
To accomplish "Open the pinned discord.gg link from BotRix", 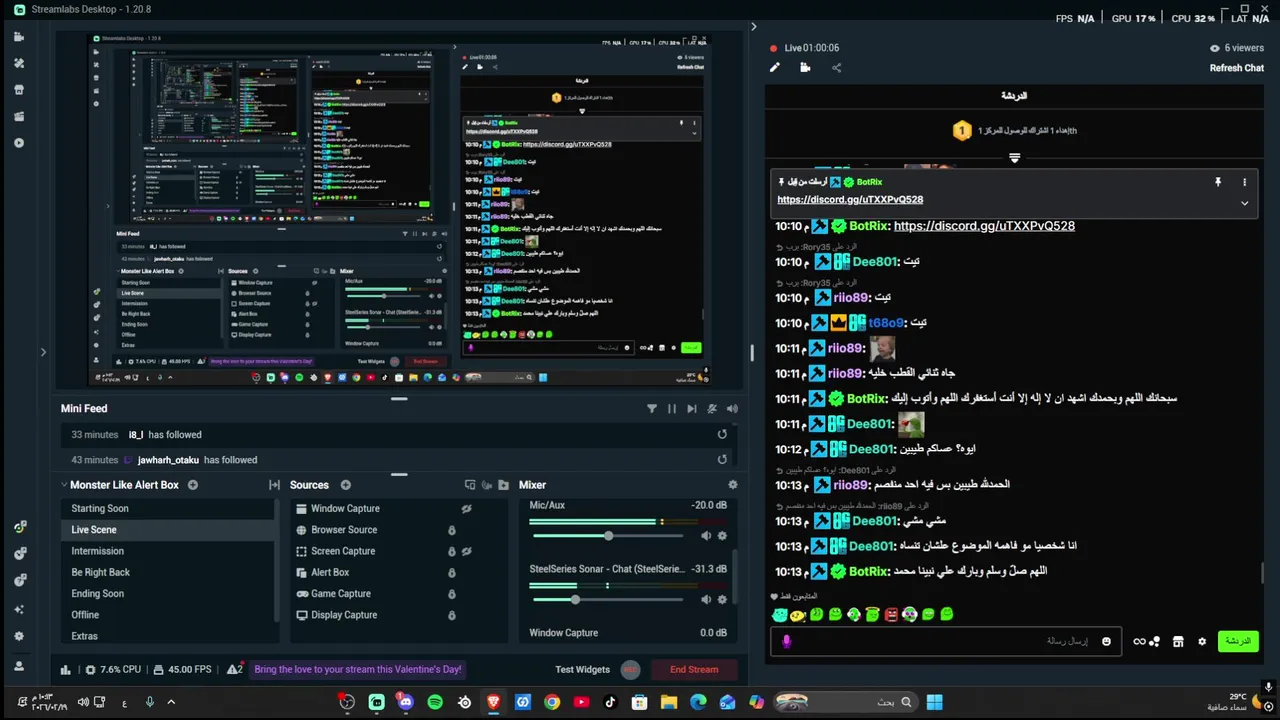I will point(850,199).
